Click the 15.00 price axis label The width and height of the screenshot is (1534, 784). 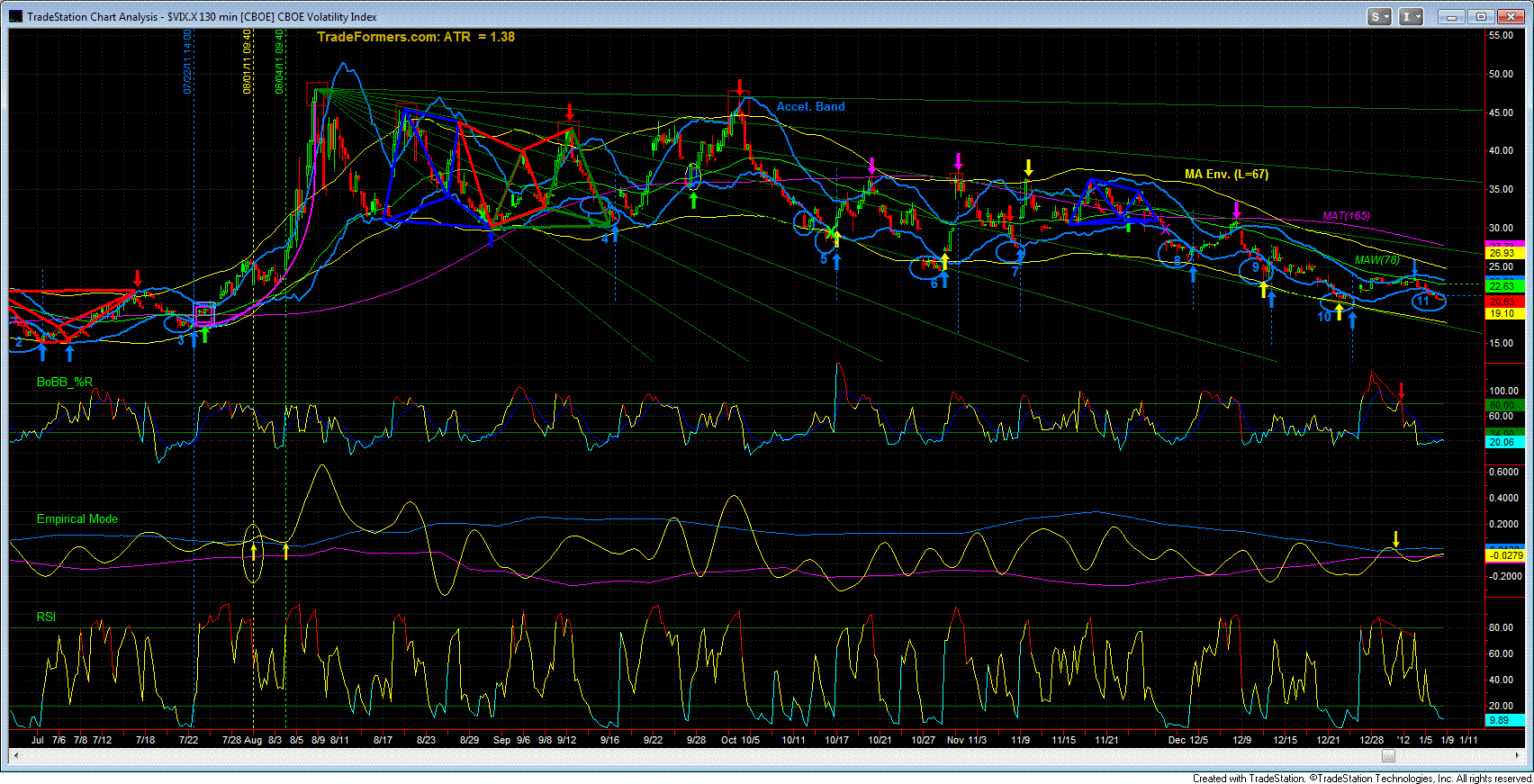1501,343
